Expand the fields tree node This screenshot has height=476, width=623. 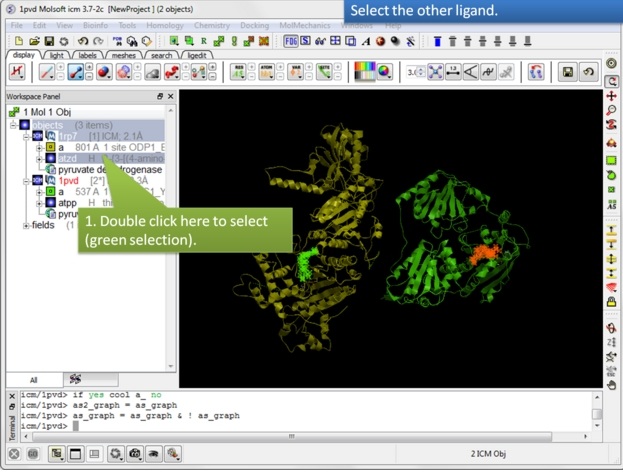point(25,225)
